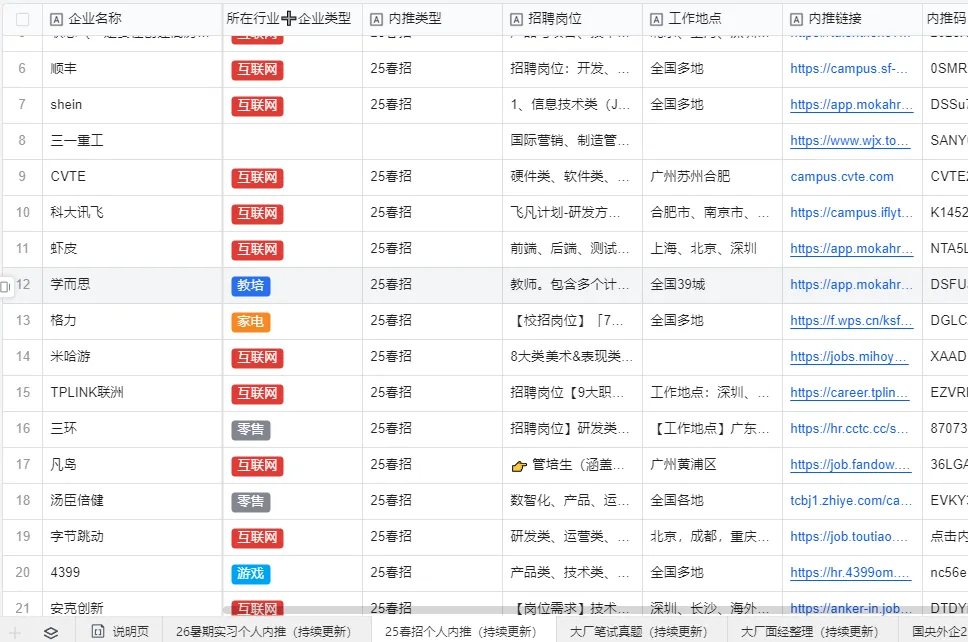This screenshot has height=642, width=968.
Task: Click the 企业名称 column header
Action: click(132, 19)
